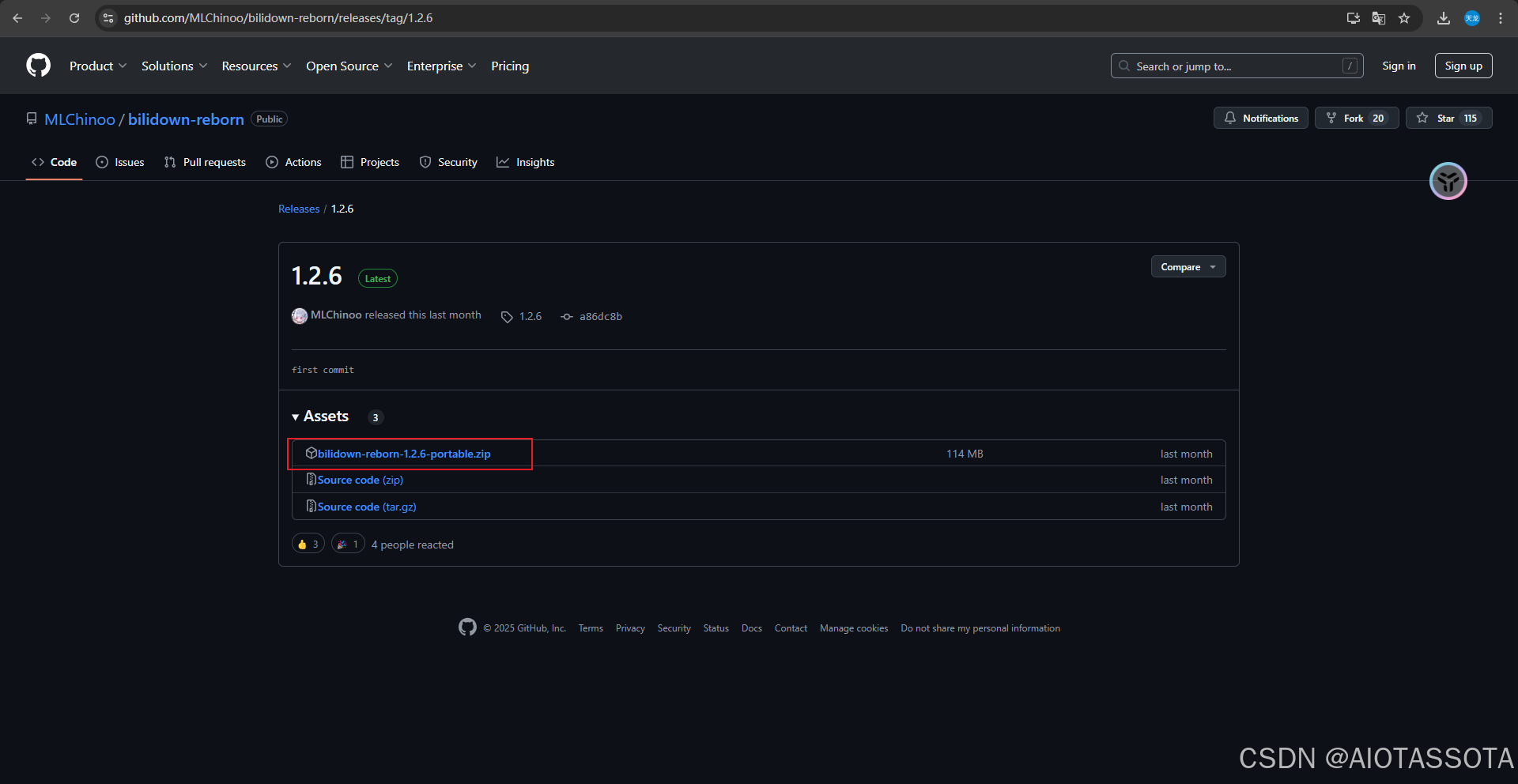Click the thumbs up reaction
Viewport: 1518px width, 784px height.
(x=308, y=545)
